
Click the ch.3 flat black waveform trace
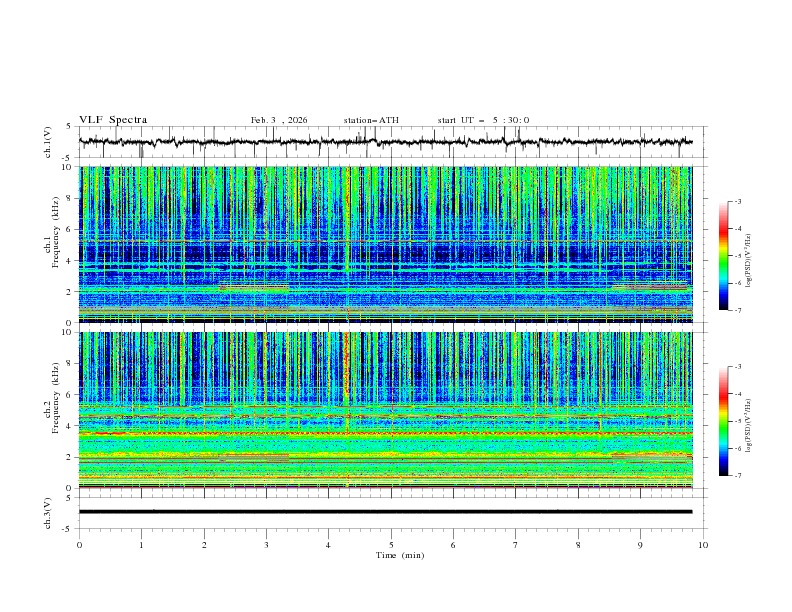click(x=385, y=512)
